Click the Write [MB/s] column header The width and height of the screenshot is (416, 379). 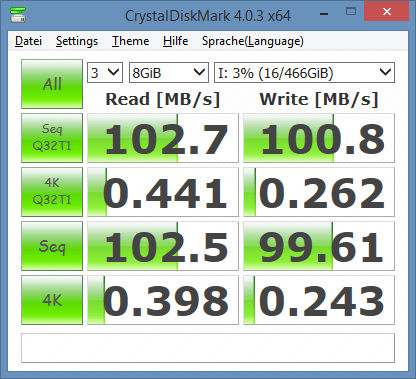click(319, 99)
